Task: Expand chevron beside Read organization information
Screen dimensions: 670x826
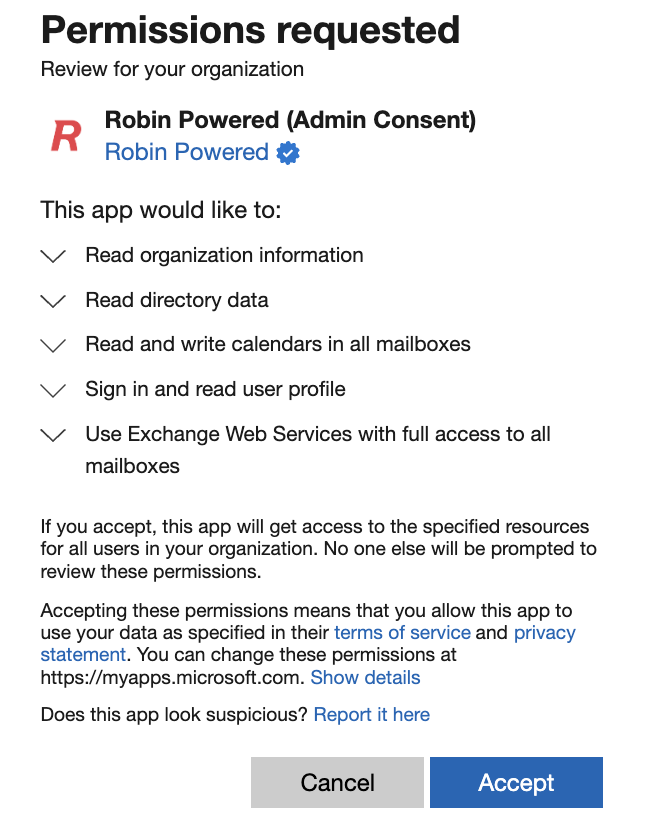Action: [x=53, y=256]
